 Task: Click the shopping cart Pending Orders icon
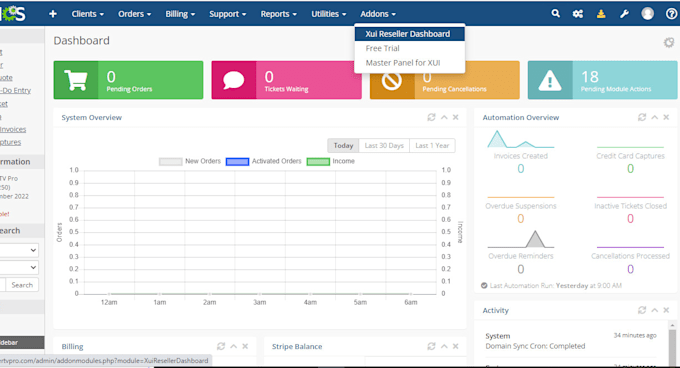[x=76, y=80]
